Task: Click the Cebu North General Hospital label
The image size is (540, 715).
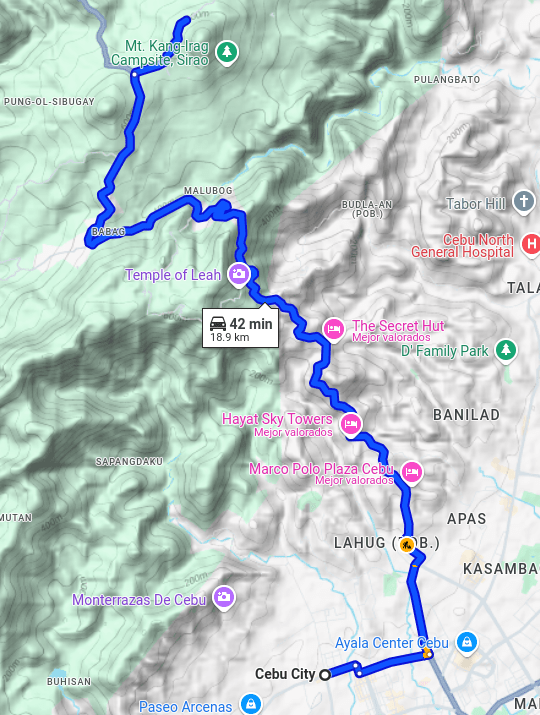Action: click(x=462, y=246)
